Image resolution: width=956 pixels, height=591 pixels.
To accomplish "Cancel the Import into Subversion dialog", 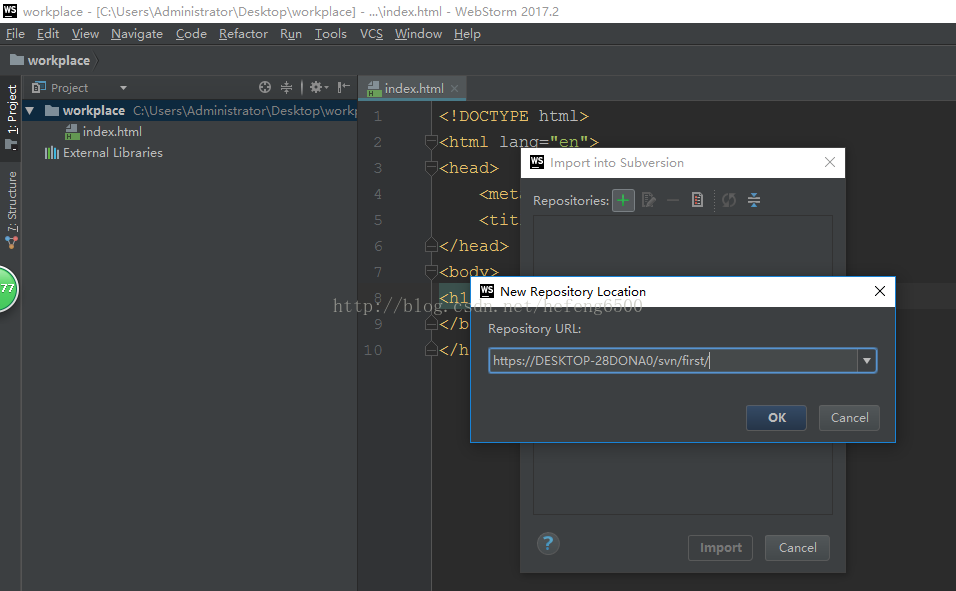I will (x=797, y=548).
